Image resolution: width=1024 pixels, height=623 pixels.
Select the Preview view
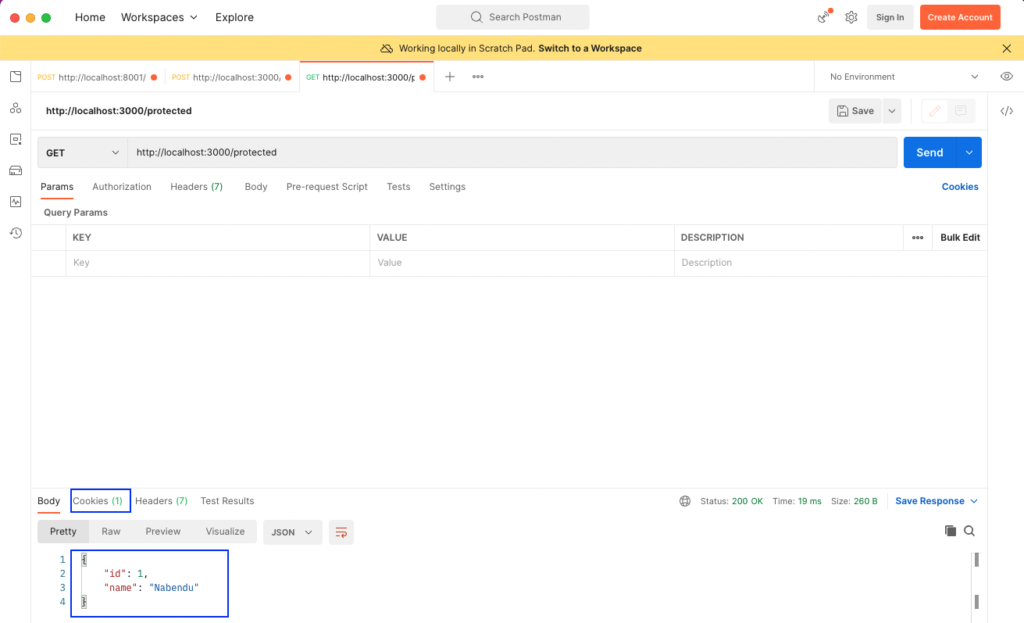tap(163, 532)
